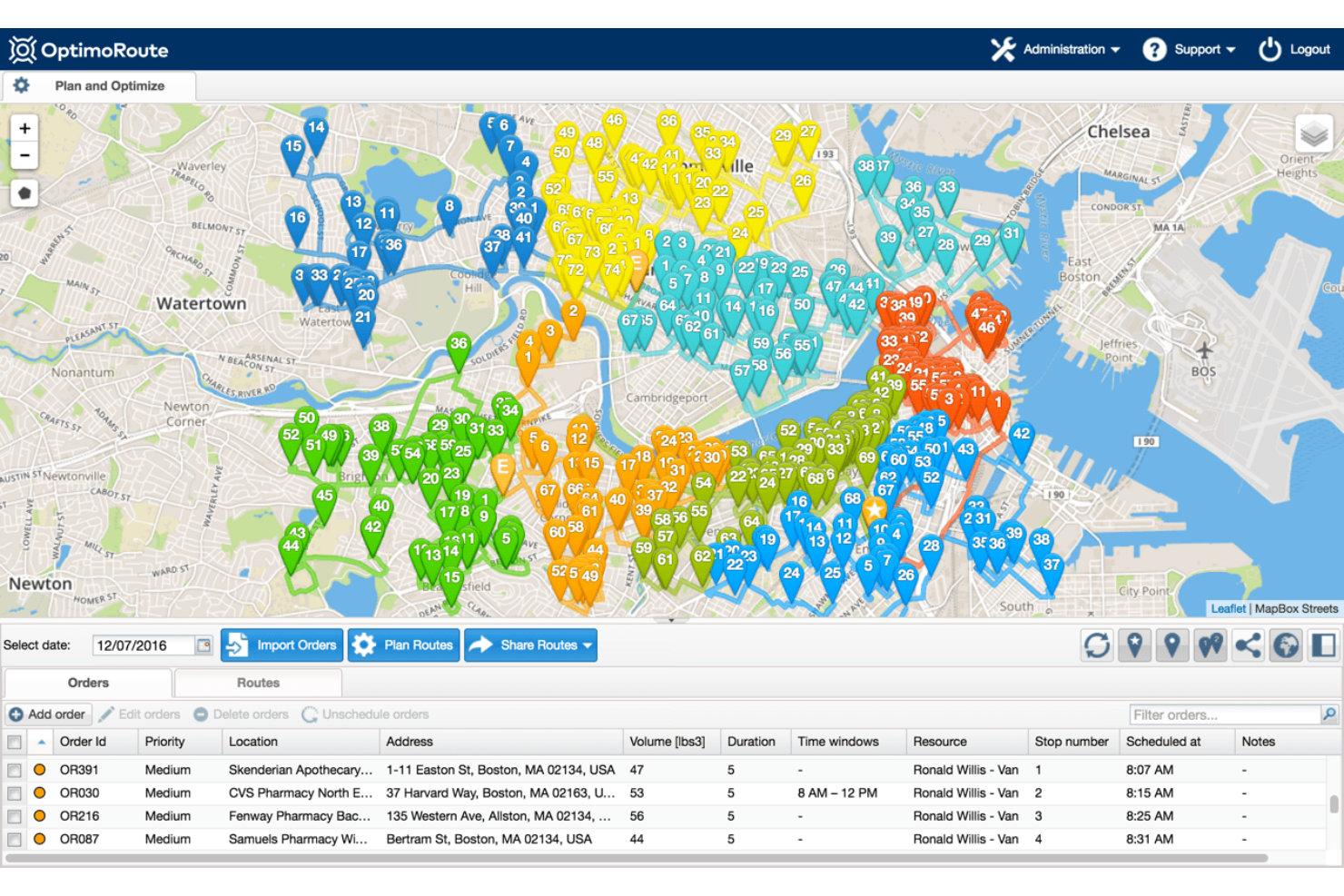The image size is (1344, 896).
Task: Toggle the select-all orders header checkbox
Action: click(x=15, y=743)
